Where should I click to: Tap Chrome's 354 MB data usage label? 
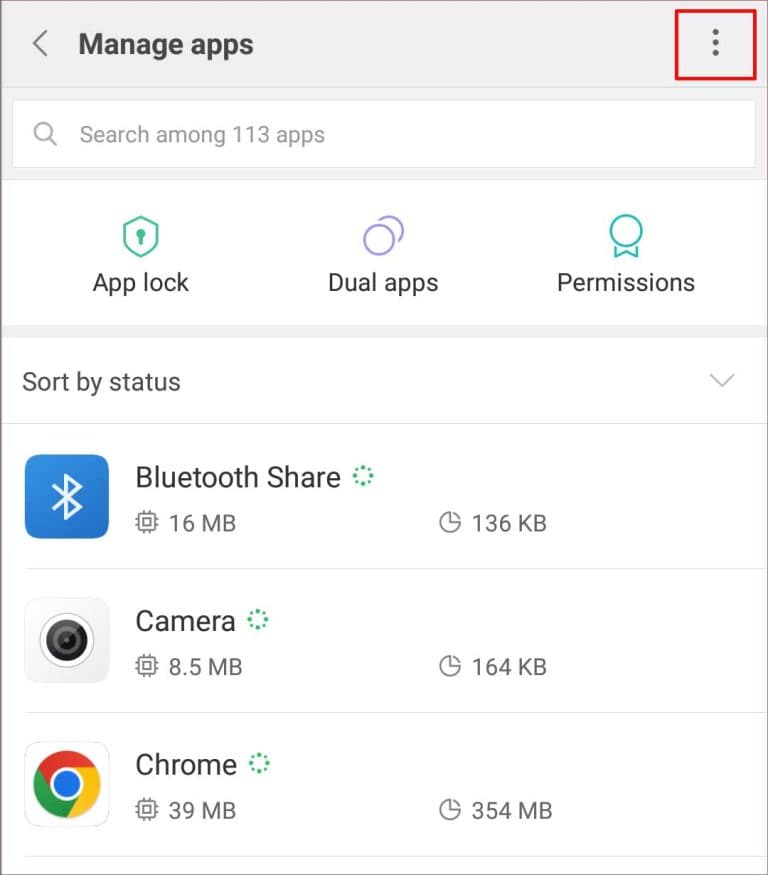click(508, 810)
